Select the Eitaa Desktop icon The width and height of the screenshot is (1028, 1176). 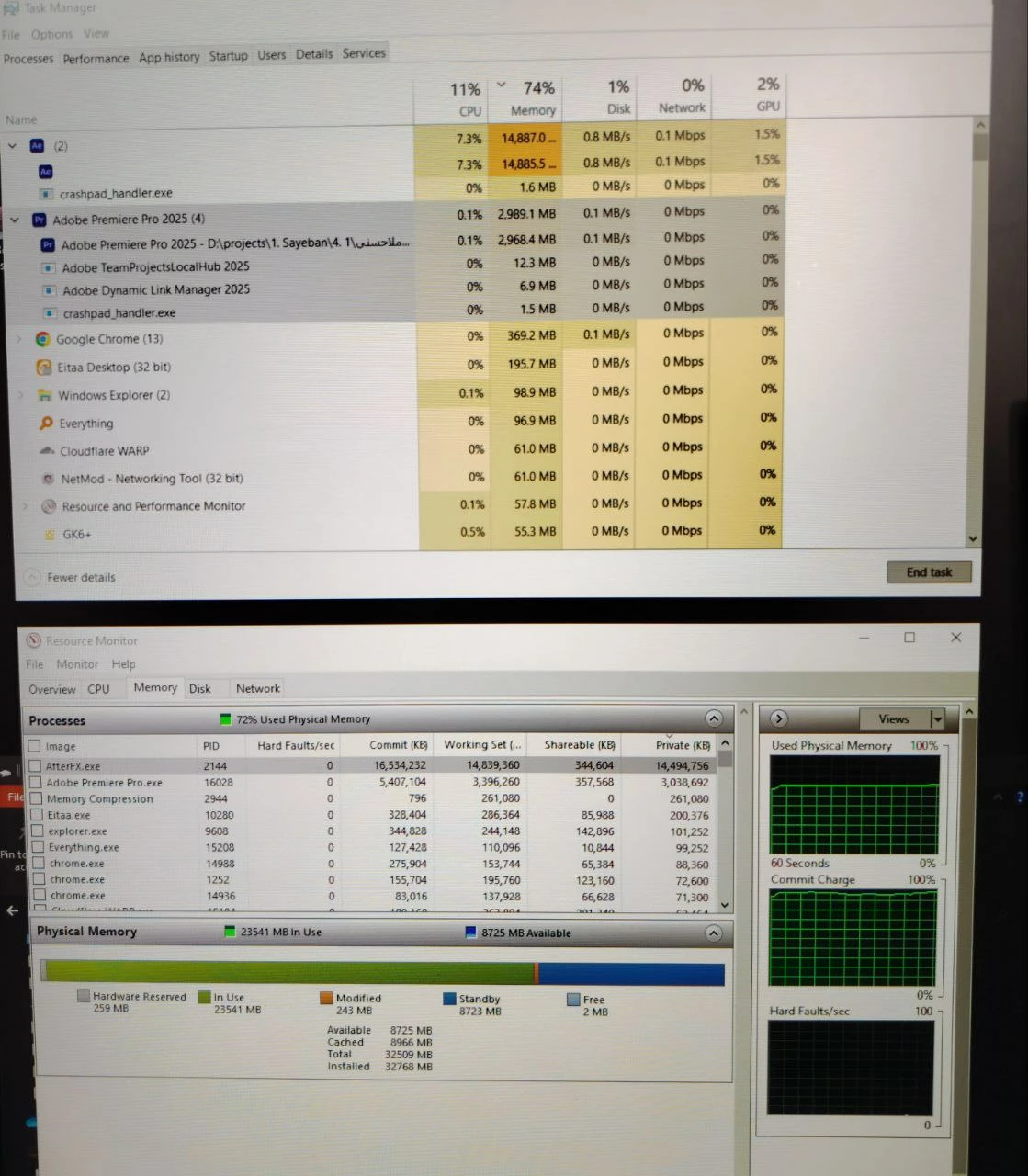(43, 367)
